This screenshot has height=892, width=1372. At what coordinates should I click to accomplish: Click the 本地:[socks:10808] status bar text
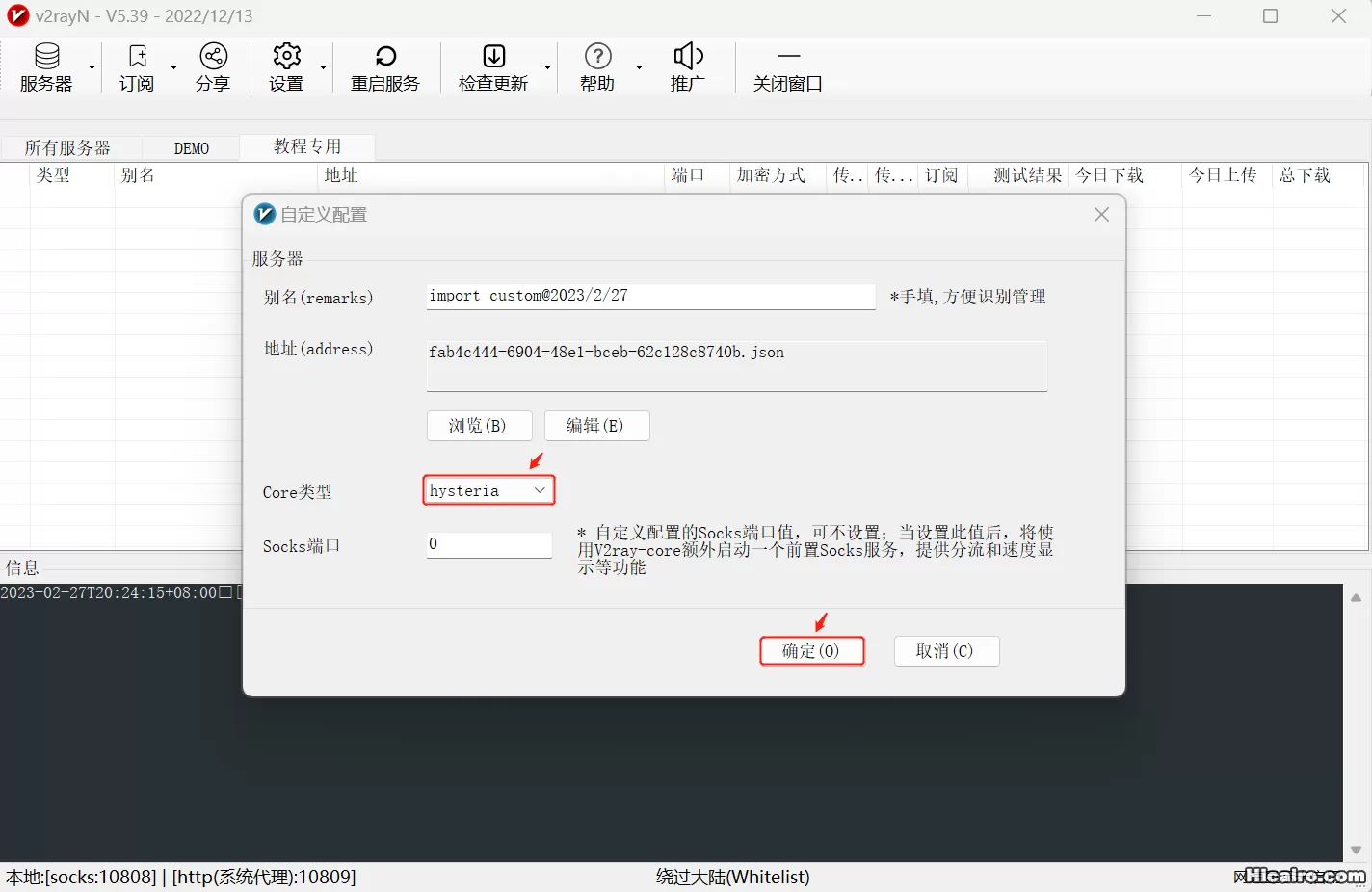pyautogui.click(x=81, y=877)
